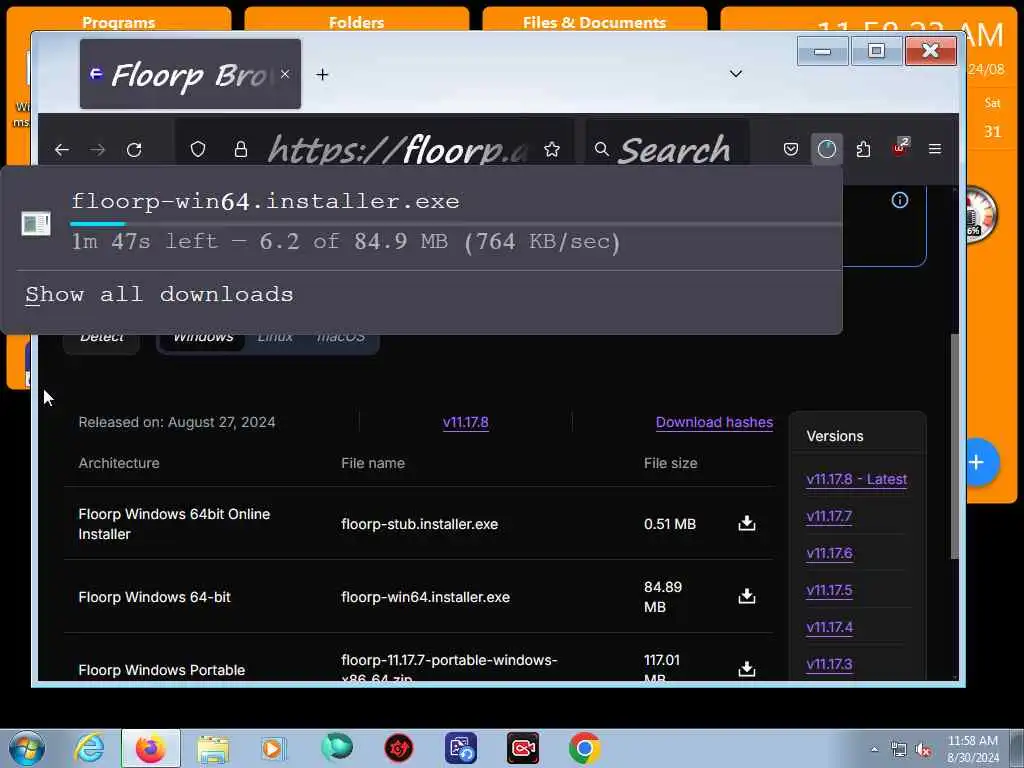Viewport: 1024px width, 768px height.
Task: Click the 84.89 MB file size
Action: pyautogui.click(x=663, y=597)
